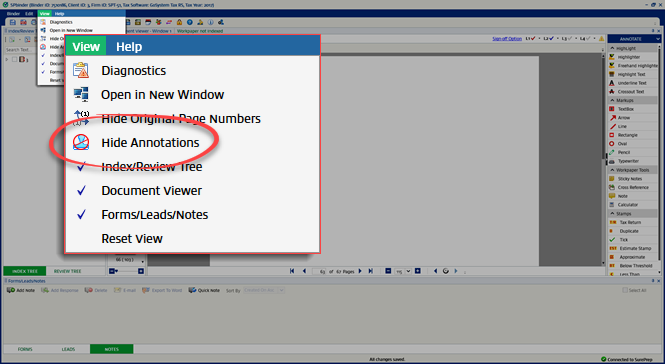Click the Add Note button
The width and height of the screenshot is (665, 364).
[21, 290]
